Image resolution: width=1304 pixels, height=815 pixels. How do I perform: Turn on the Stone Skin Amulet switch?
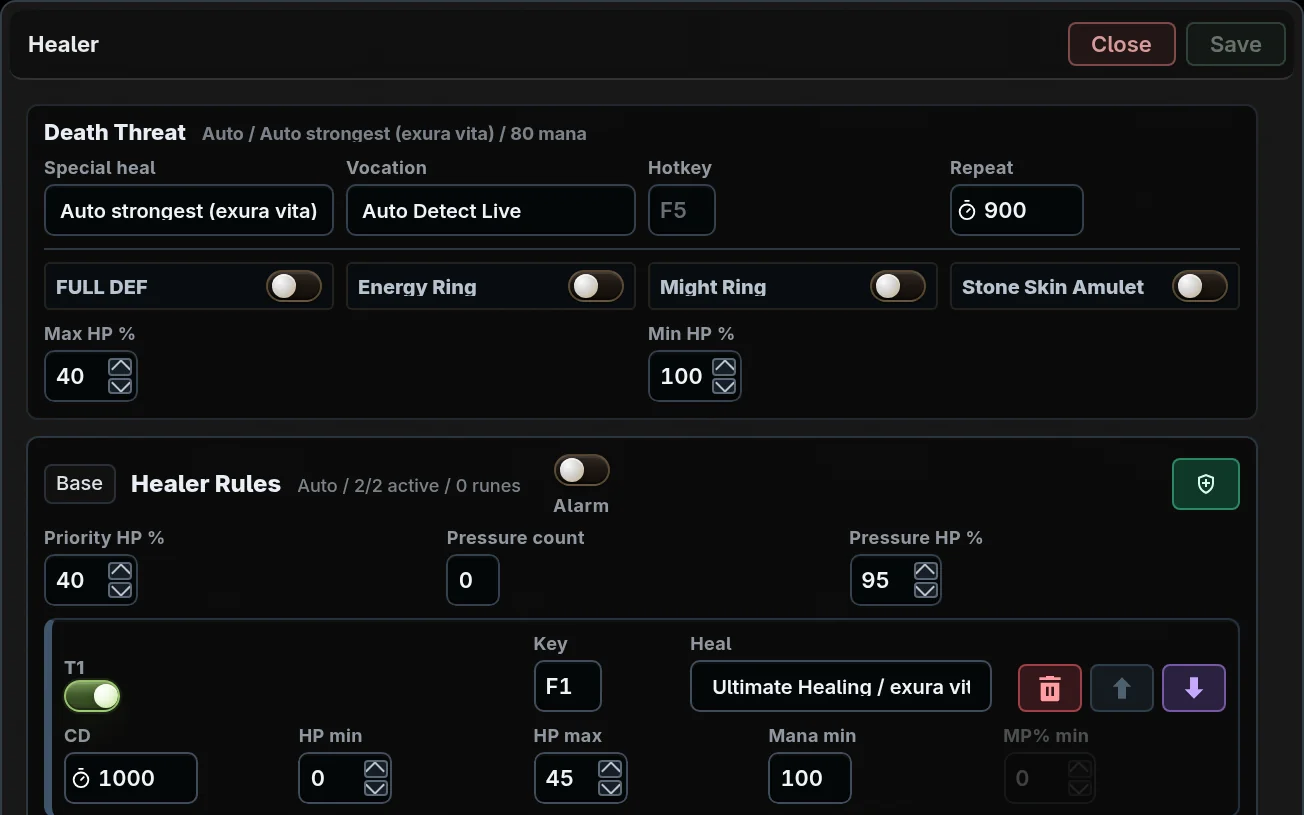tap(1200, 286)
